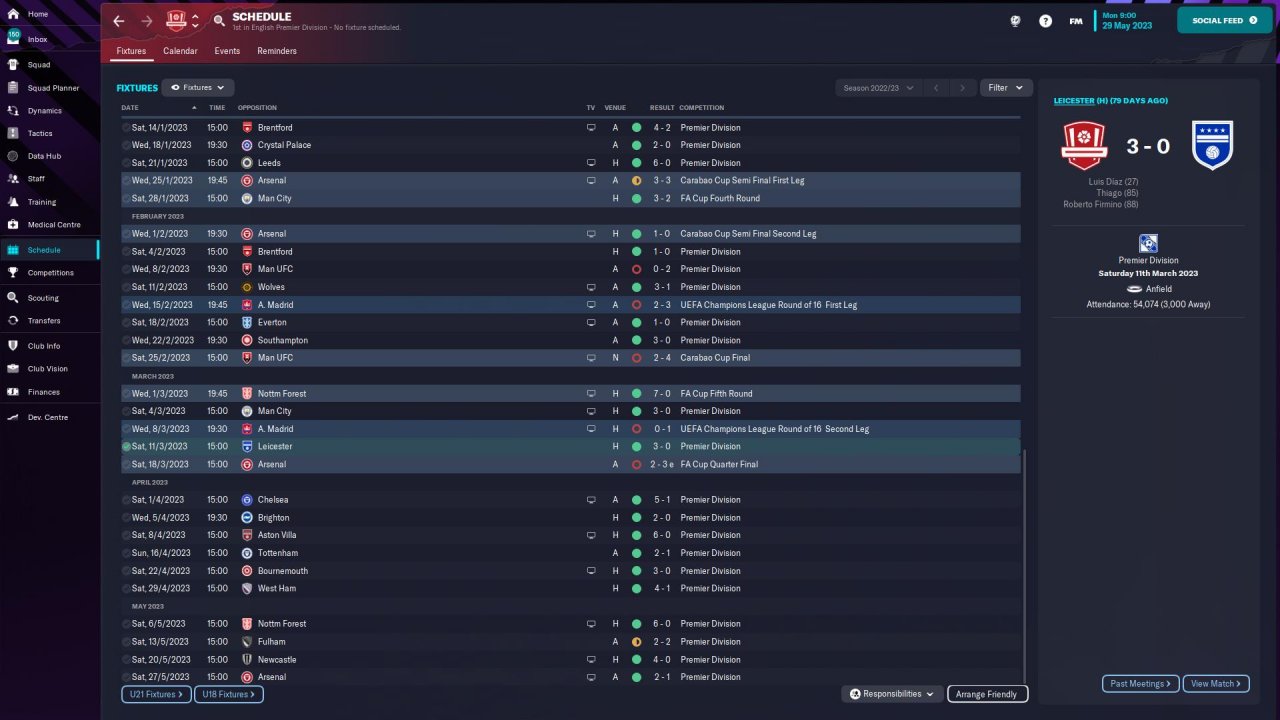Click the 29 May 2023 date display

coord(1125,26)
